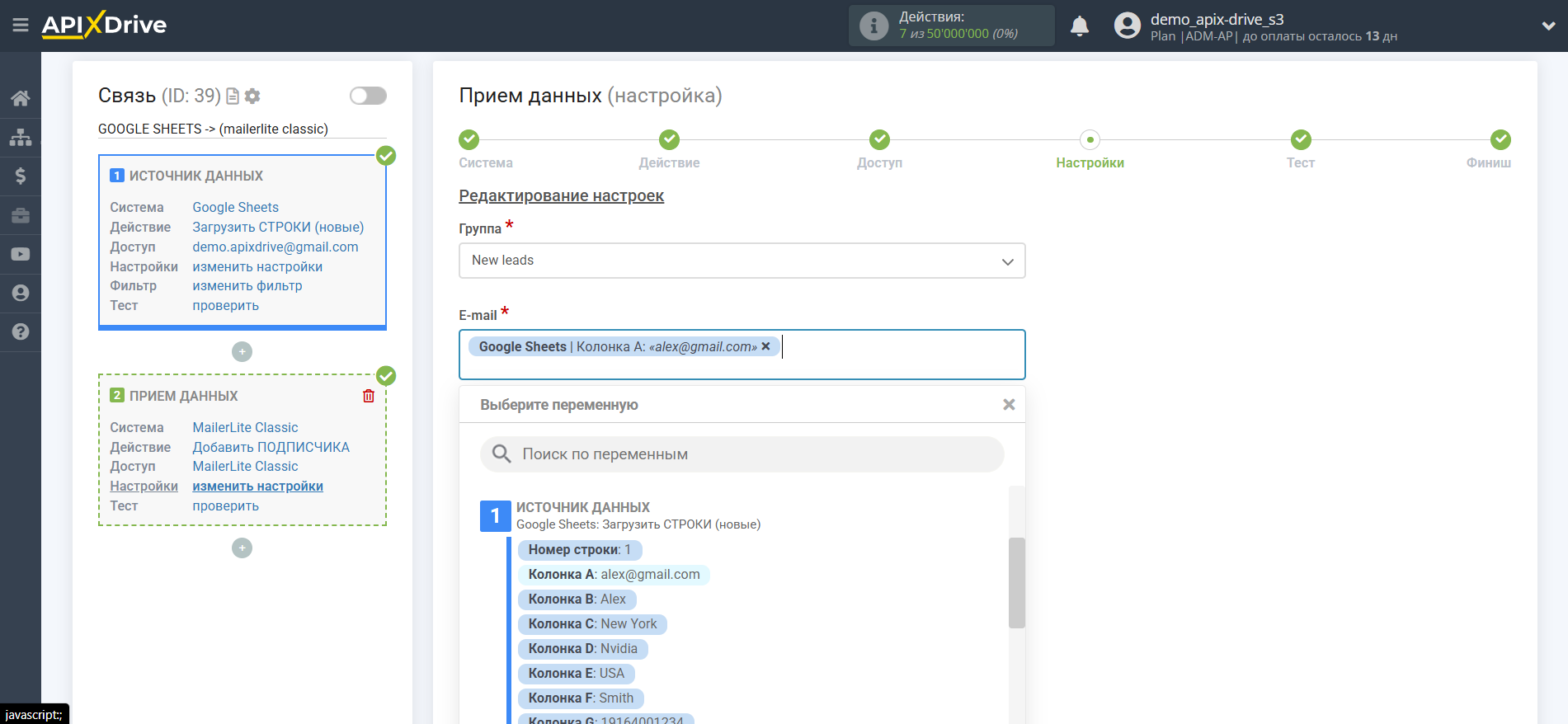Click source 'проверить' test link
This screenshot has width=1568, height=724.
[x=226, y=306]
